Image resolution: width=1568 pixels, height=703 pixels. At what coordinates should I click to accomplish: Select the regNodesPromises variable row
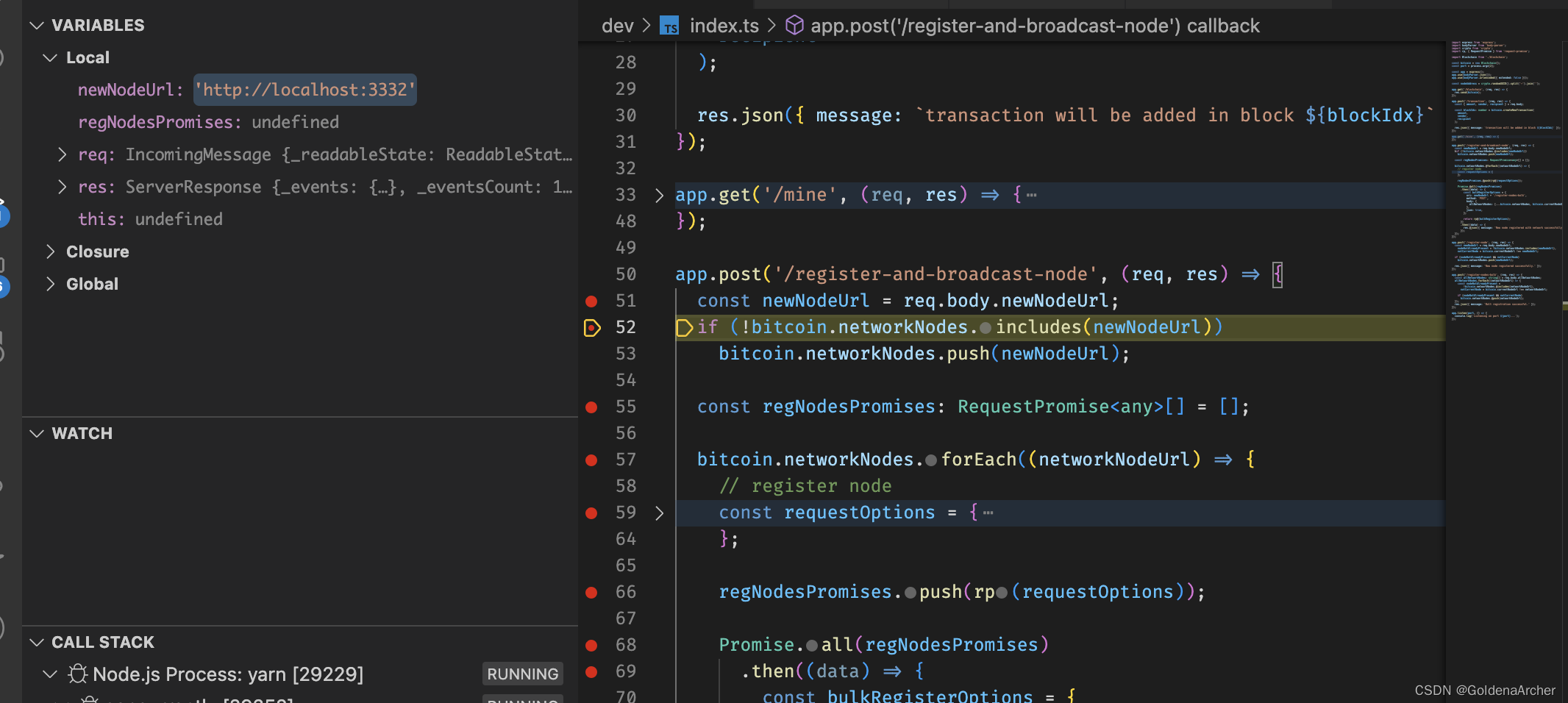(300, 122)
